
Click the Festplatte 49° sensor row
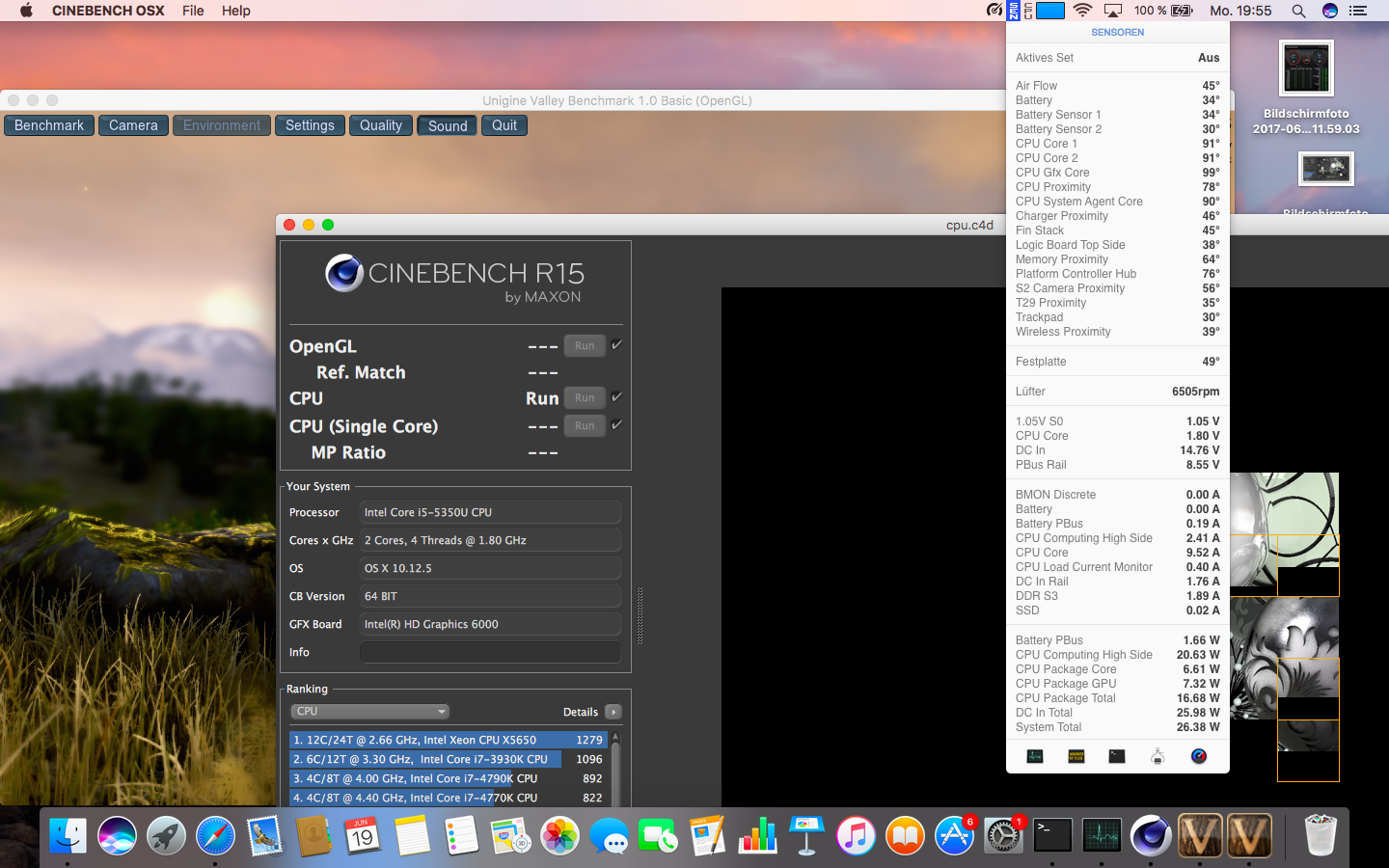tap(1117, 362)
